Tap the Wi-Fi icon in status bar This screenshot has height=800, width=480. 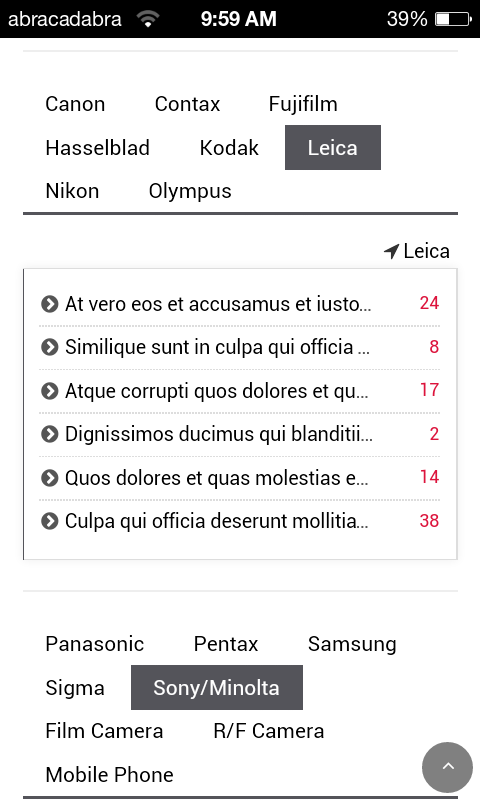pyautogui.click(x=148, y=19)
